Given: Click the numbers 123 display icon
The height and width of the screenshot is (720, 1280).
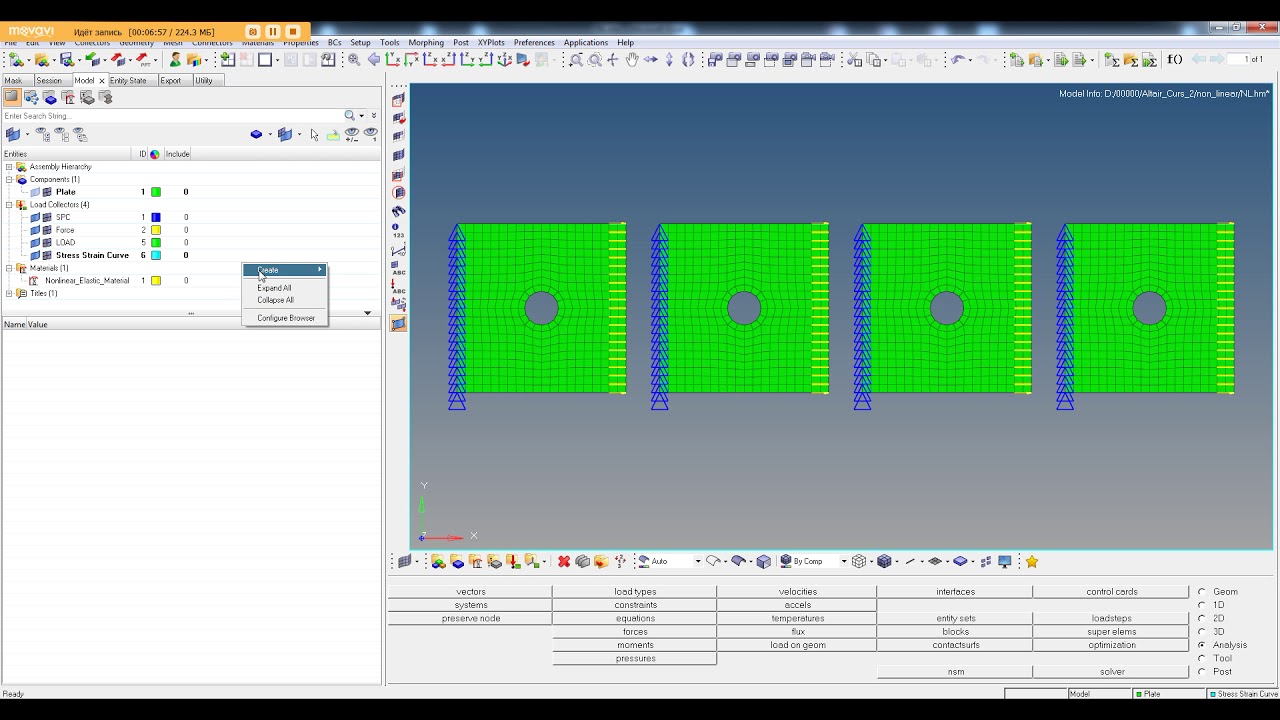Looking at the screenshot, I should (398, 230).
